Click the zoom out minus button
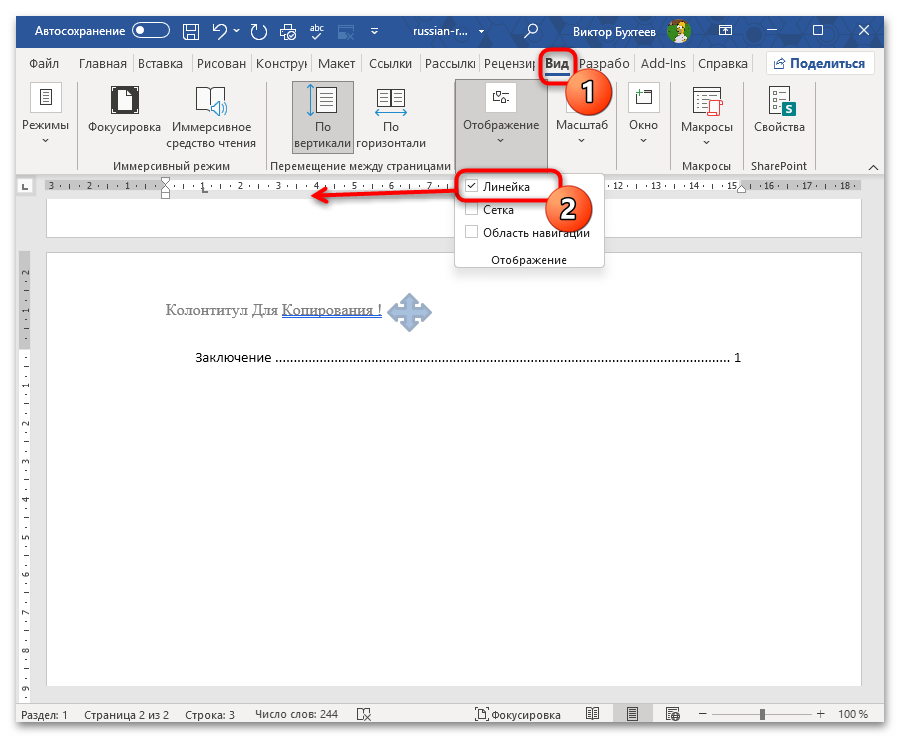 click(x=703, y=714)
